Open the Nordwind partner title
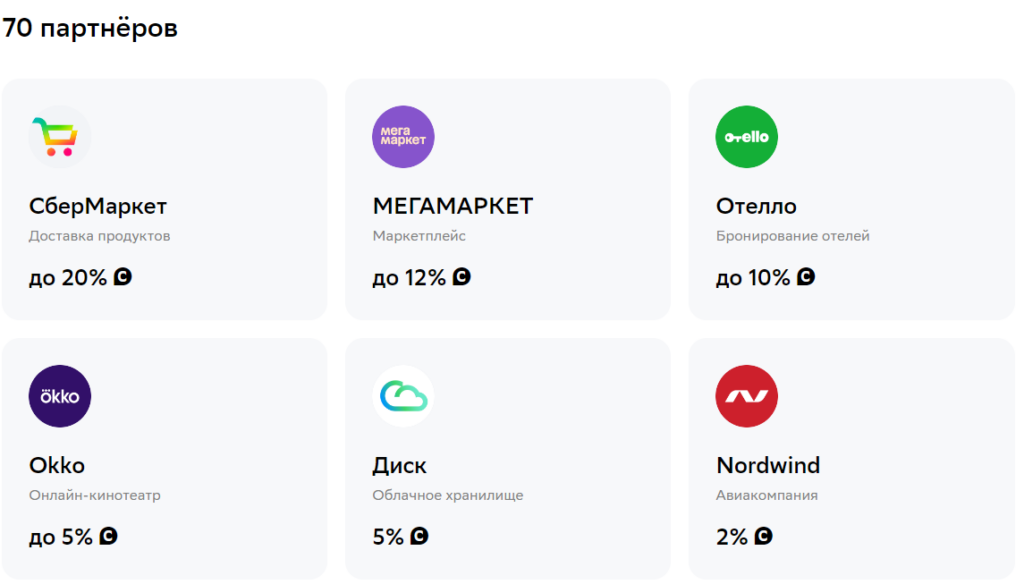 coord(768,466)
